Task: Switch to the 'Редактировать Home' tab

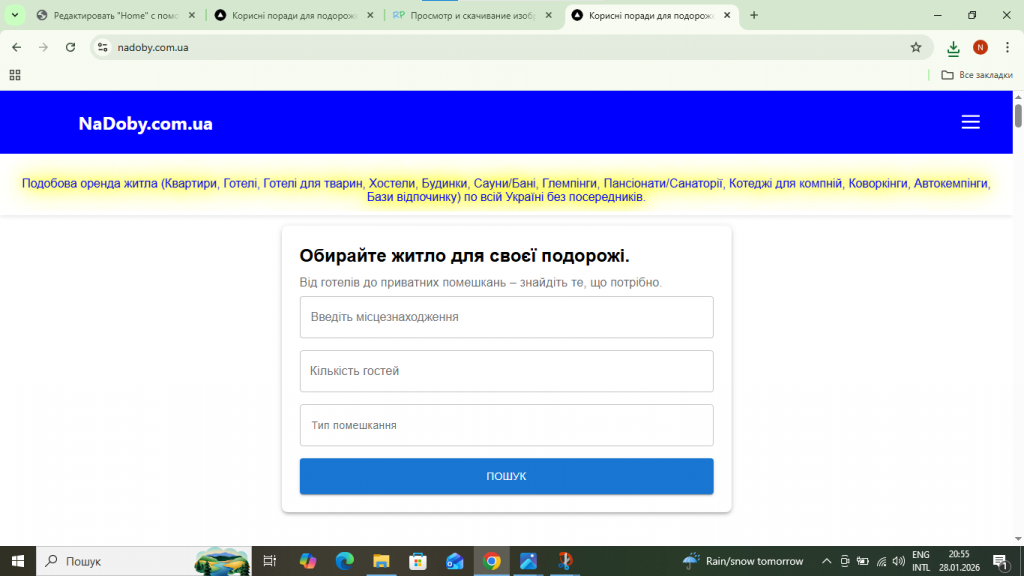Action: click(x=110, y=15)
